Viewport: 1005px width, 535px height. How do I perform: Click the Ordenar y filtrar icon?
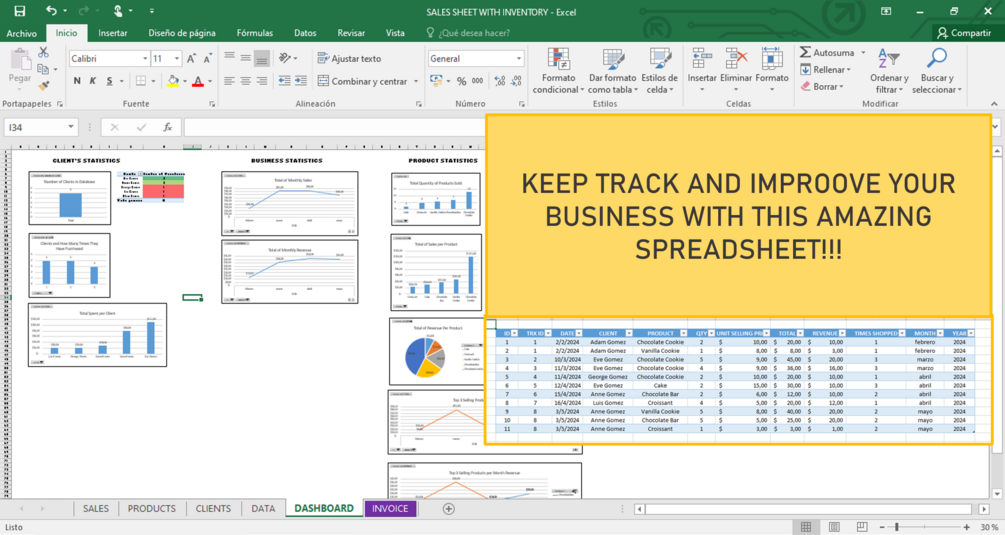click(x=888, y=59)
